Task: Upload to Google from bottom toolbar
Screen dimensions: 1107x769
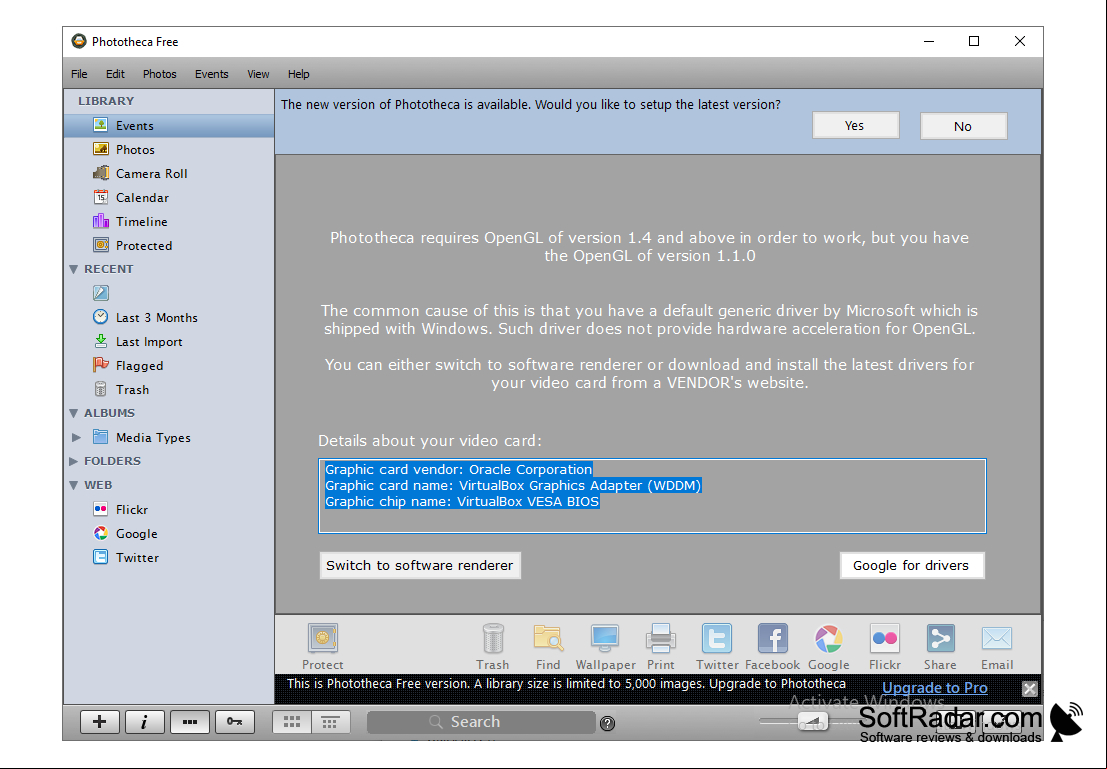Action: [x=829, y=646]
